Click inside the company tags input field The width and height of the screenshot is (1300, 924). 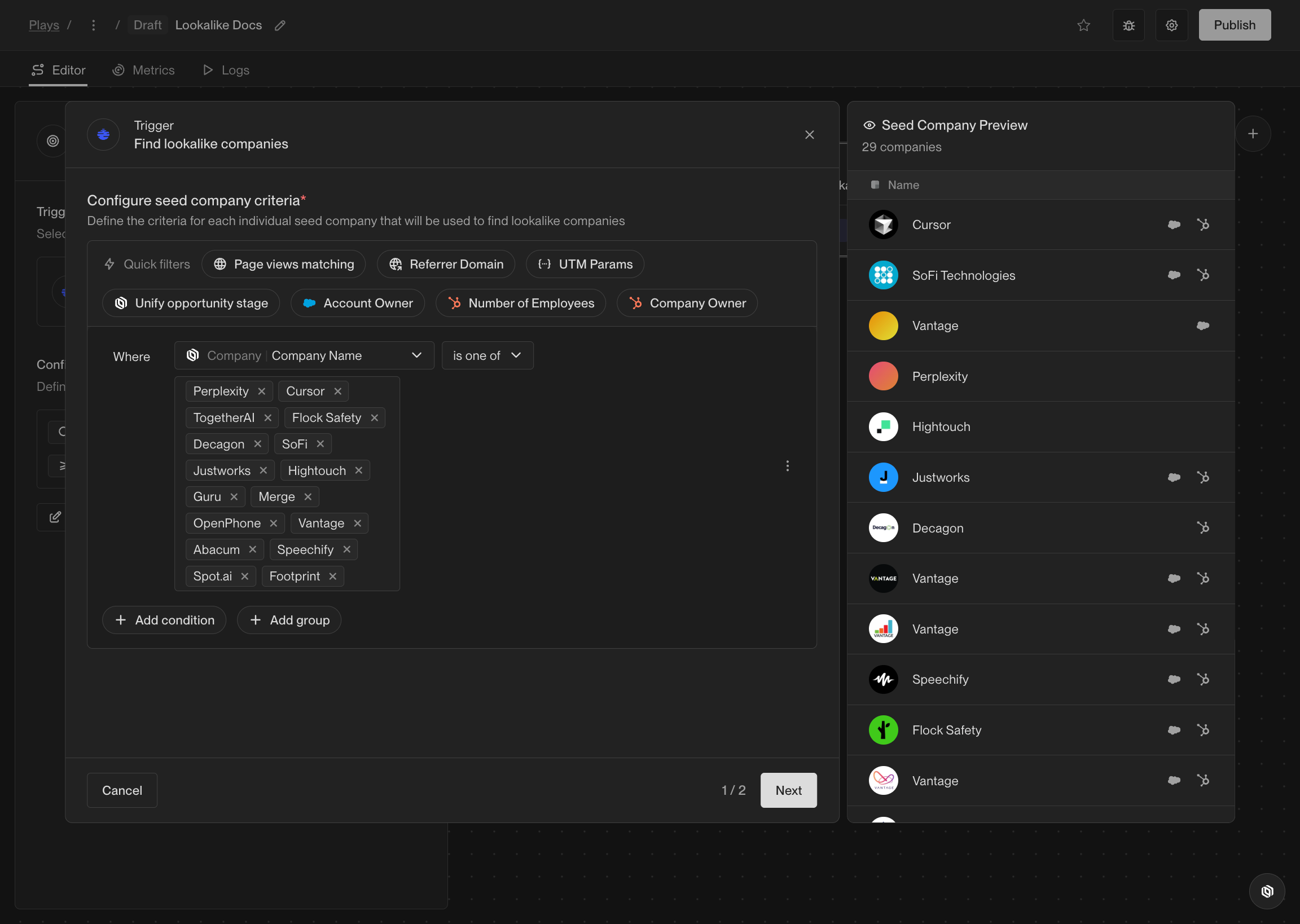[x=372, y=577]
